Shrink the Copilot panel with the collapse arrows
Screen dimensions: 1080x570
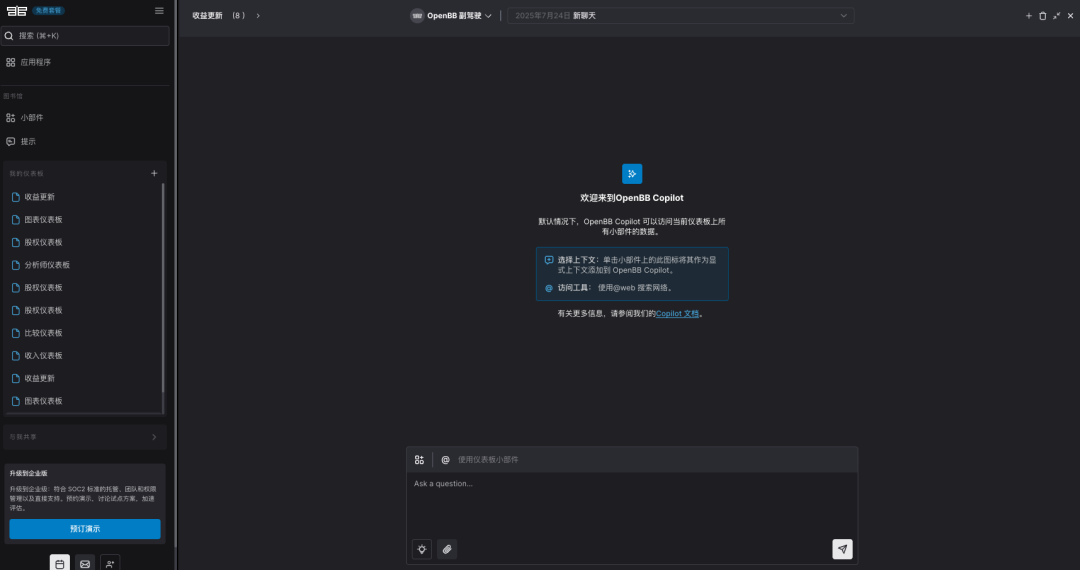1056,16
